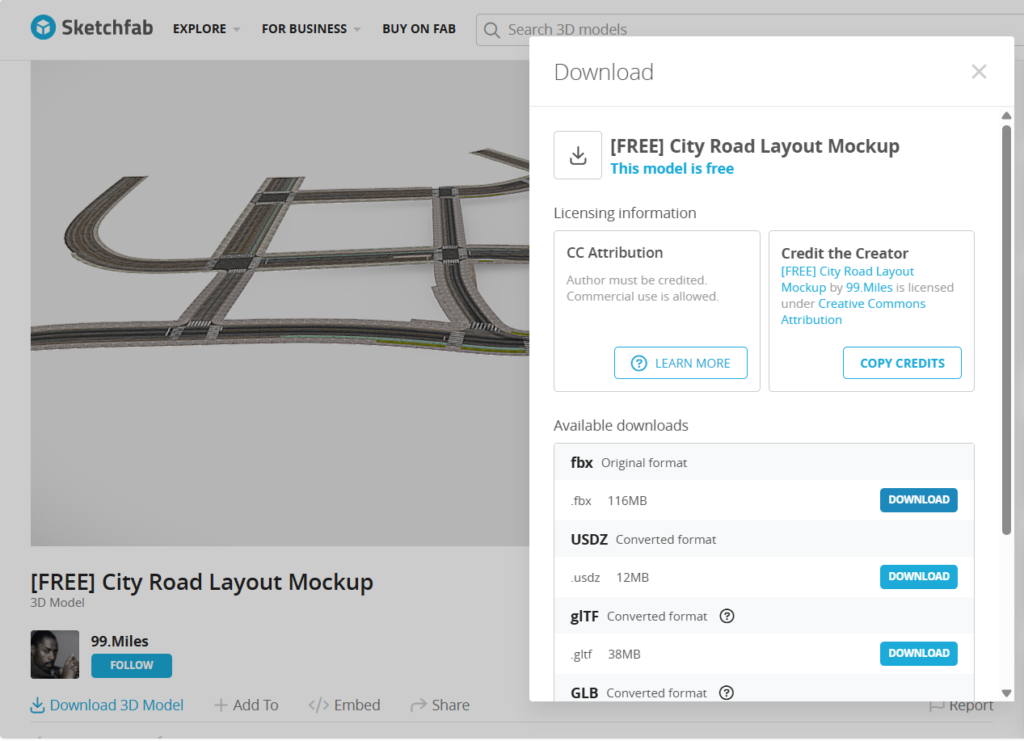Click the plus icon for Add To
Viewport: 1024px width, 741px height.
click(x=221, y=705)
